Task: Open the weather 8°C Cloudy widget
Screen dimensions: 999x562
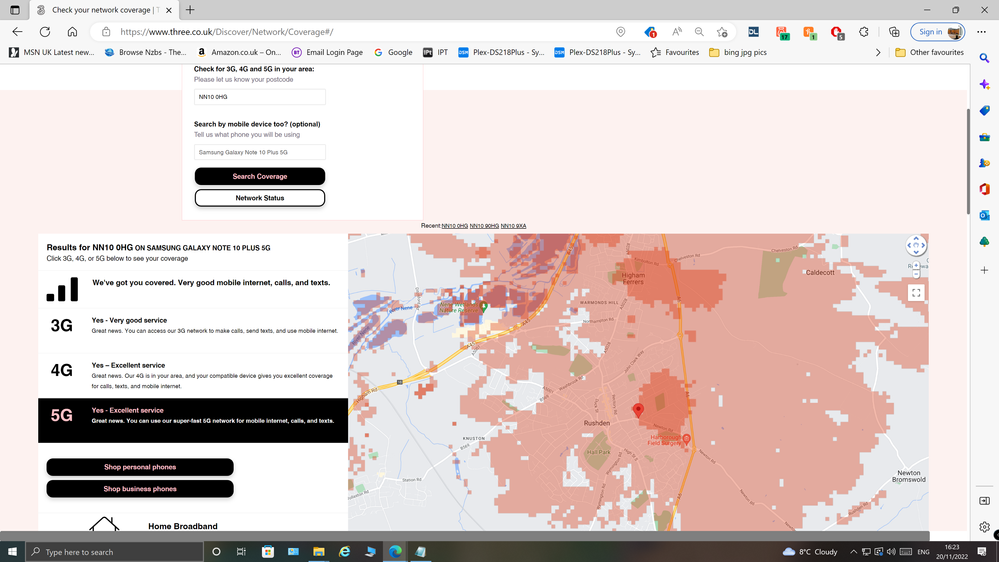Action: [x=810, y=552]
